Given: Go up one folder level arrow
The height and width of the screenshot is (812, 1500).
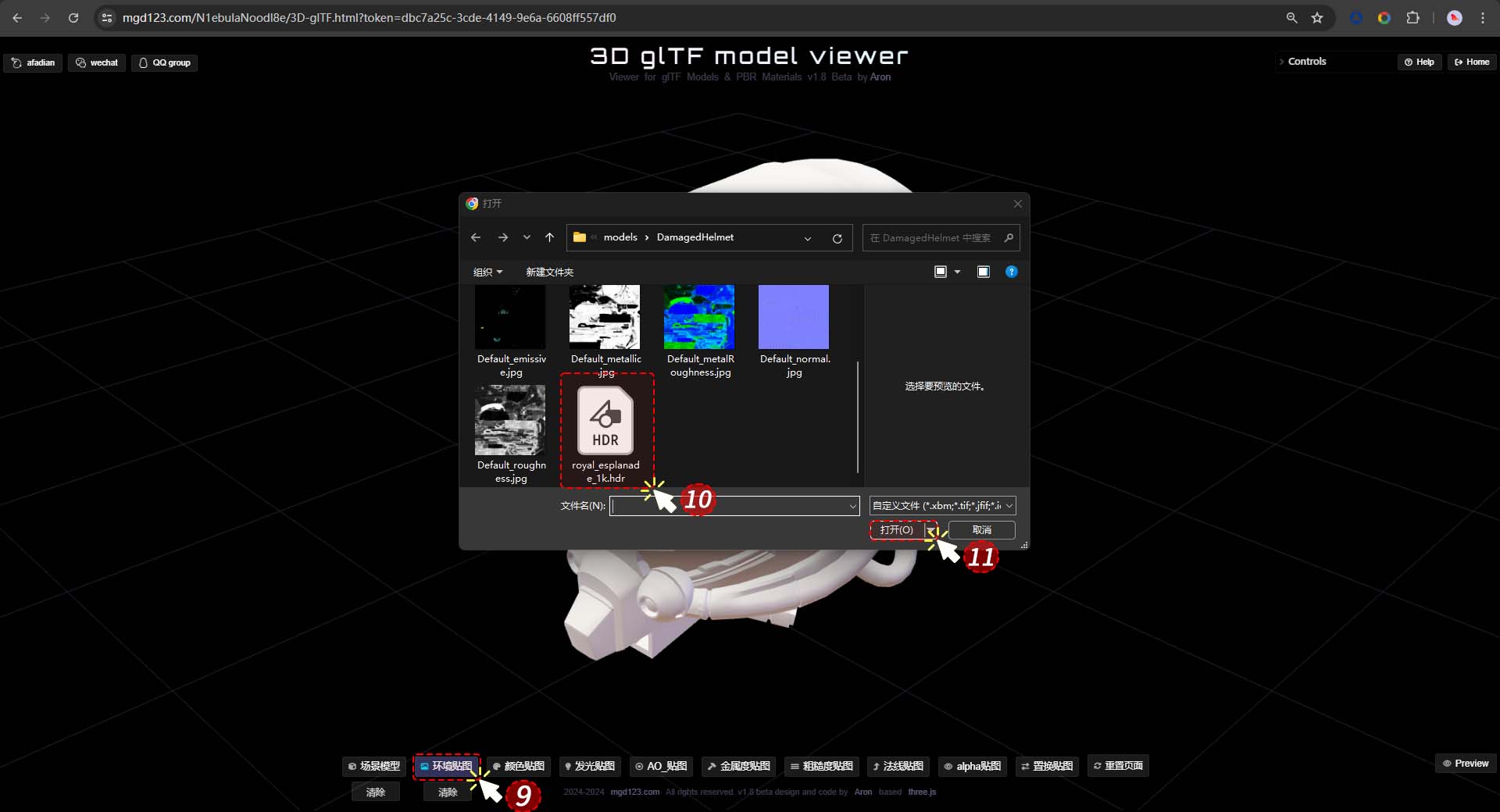Looking at the screenshot, I should tap(549, 238).
